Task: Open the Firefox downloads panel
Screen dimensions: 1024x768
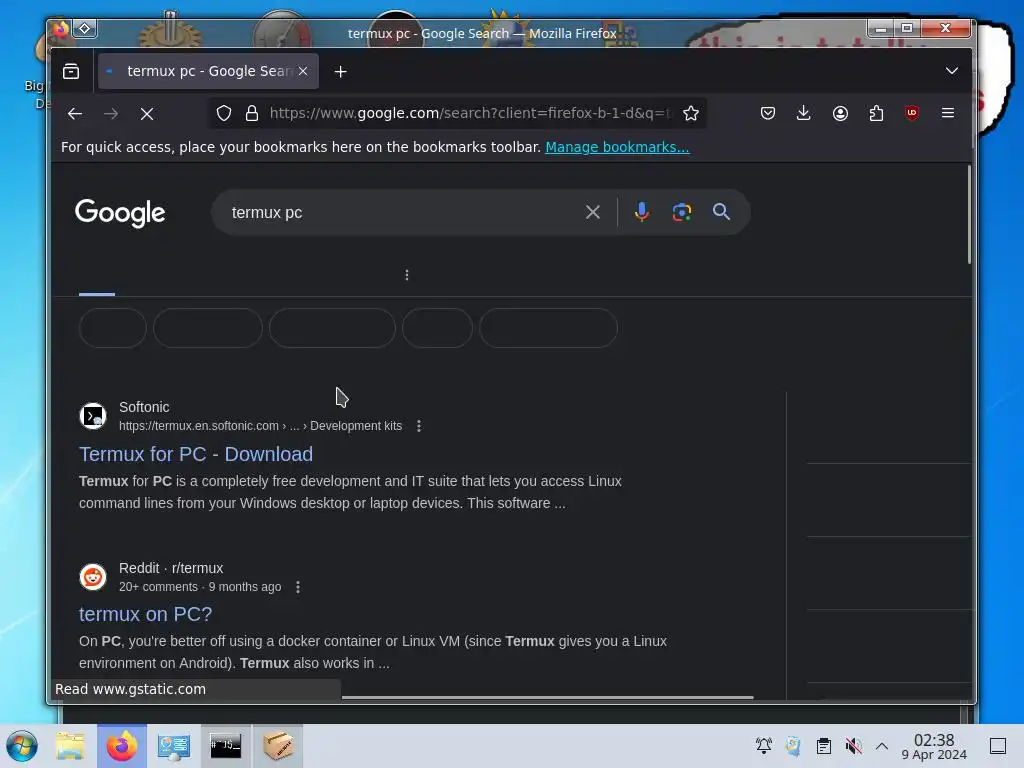Action: [x=804, y=114]
